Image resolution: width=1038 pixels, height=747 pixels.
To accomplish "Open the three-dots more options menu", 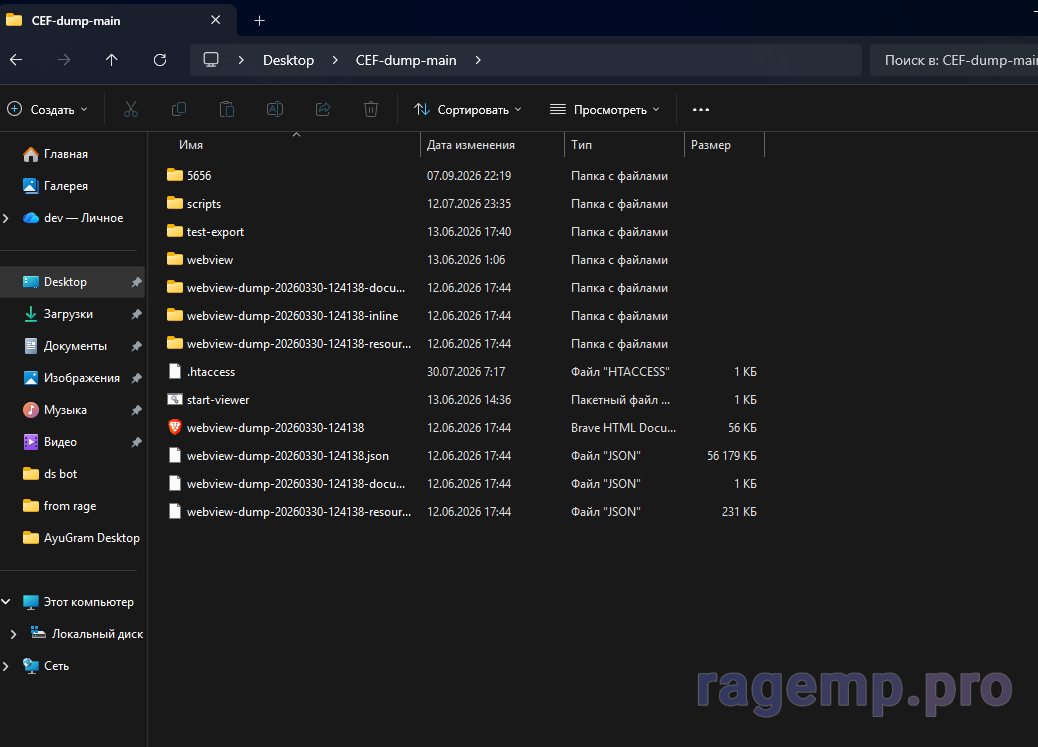I will pyautogui.click(x=700, y=109).
